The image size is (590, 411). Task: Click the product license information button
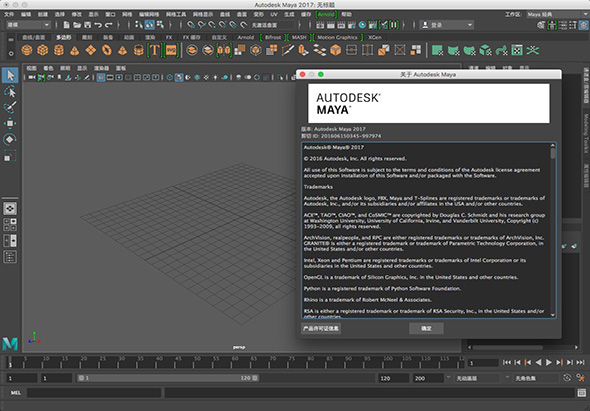tap(321, 328)
